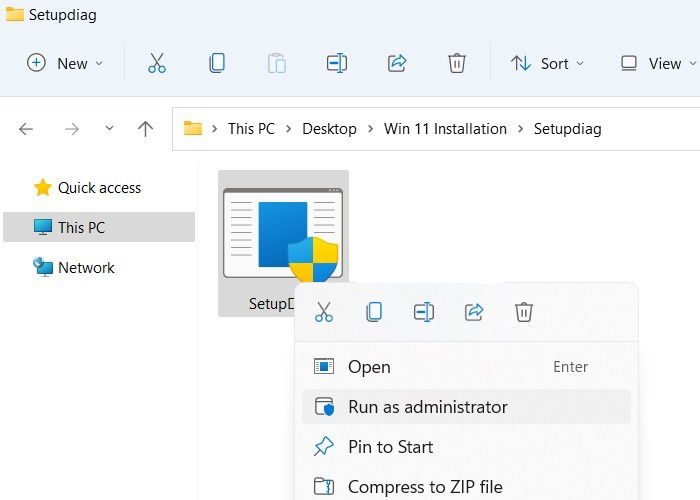Click 'This PC' in the breadcrumb

pyautogui.click(x=251, y=129)
